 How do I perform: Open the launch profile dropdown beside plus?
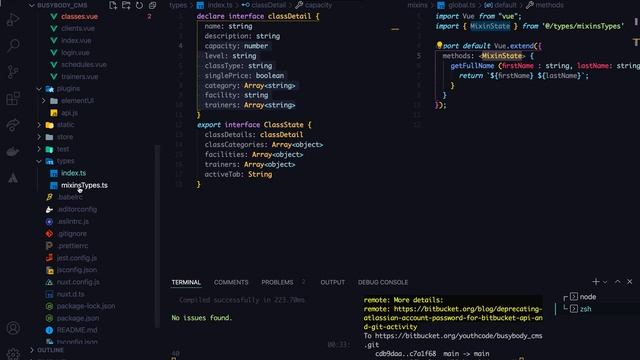click(605, 282)
